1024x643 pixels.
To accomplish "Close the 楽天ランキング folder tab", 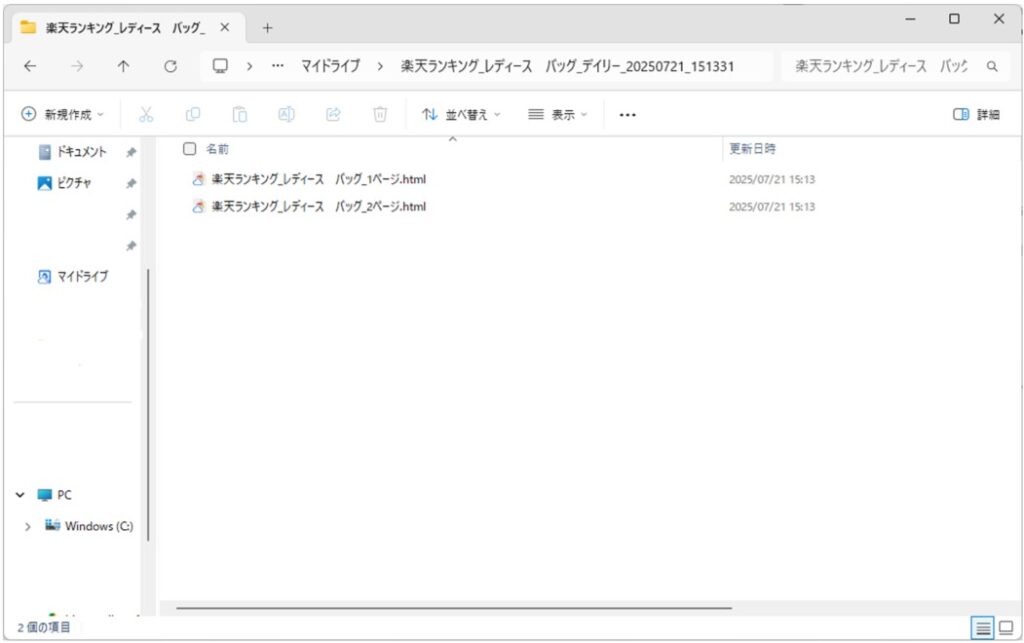I will pyautogui.click(x=225, y=27).
